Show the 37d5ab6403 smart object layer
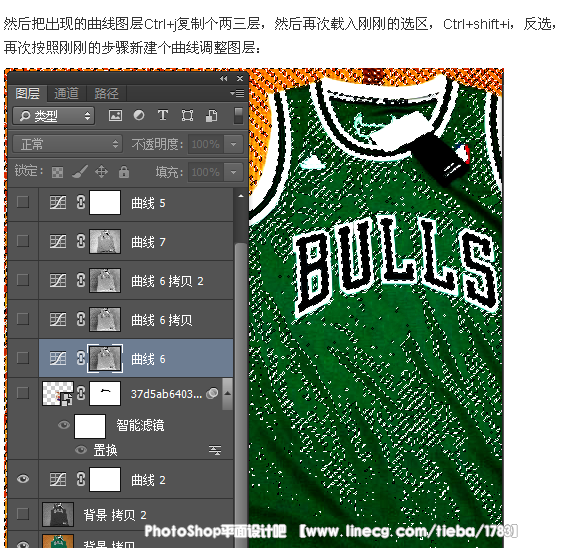The width and height of the screenshot is (568, 548). (23, 393)
